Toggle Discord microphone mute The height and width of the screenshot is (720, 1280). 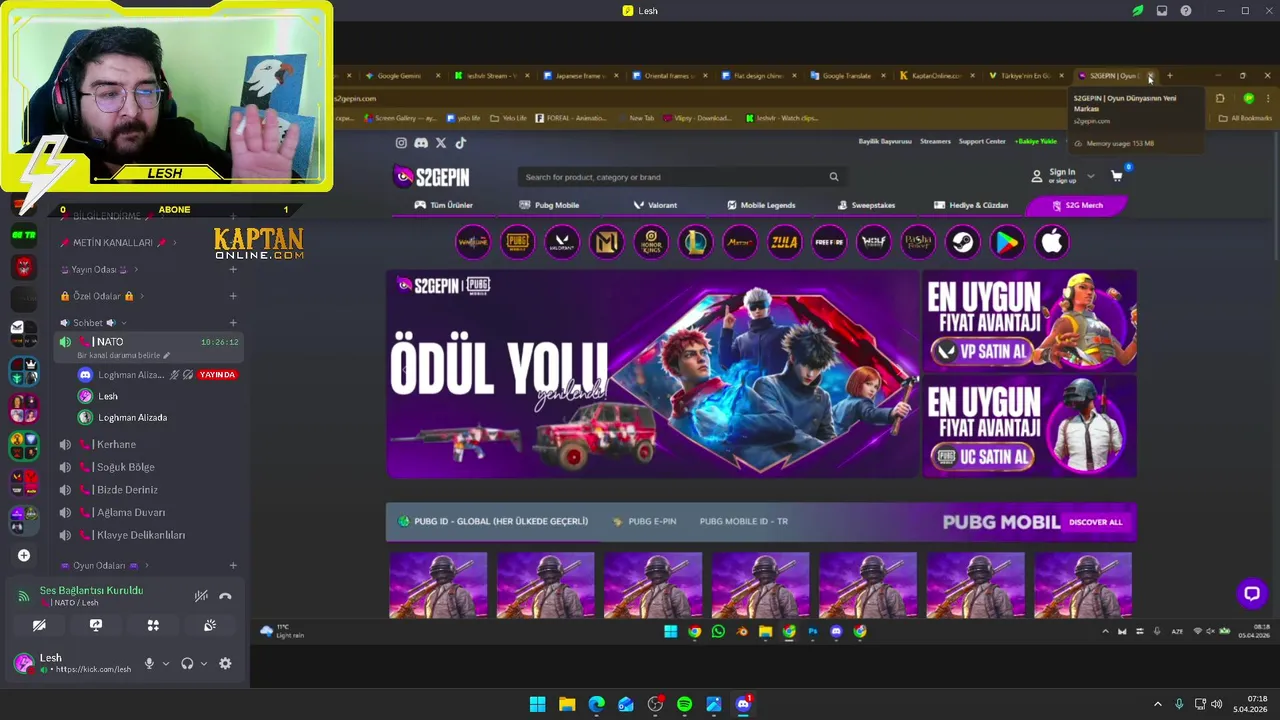(149, 663)
